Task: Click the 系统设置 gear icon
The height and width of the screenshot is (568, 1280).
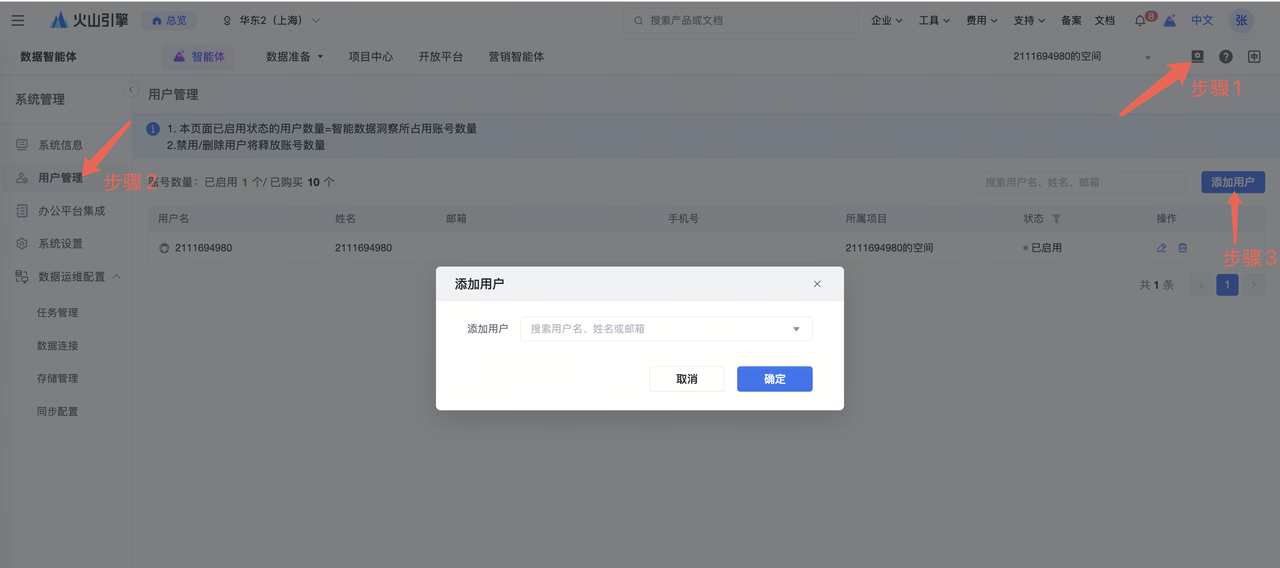Action: 22,244
